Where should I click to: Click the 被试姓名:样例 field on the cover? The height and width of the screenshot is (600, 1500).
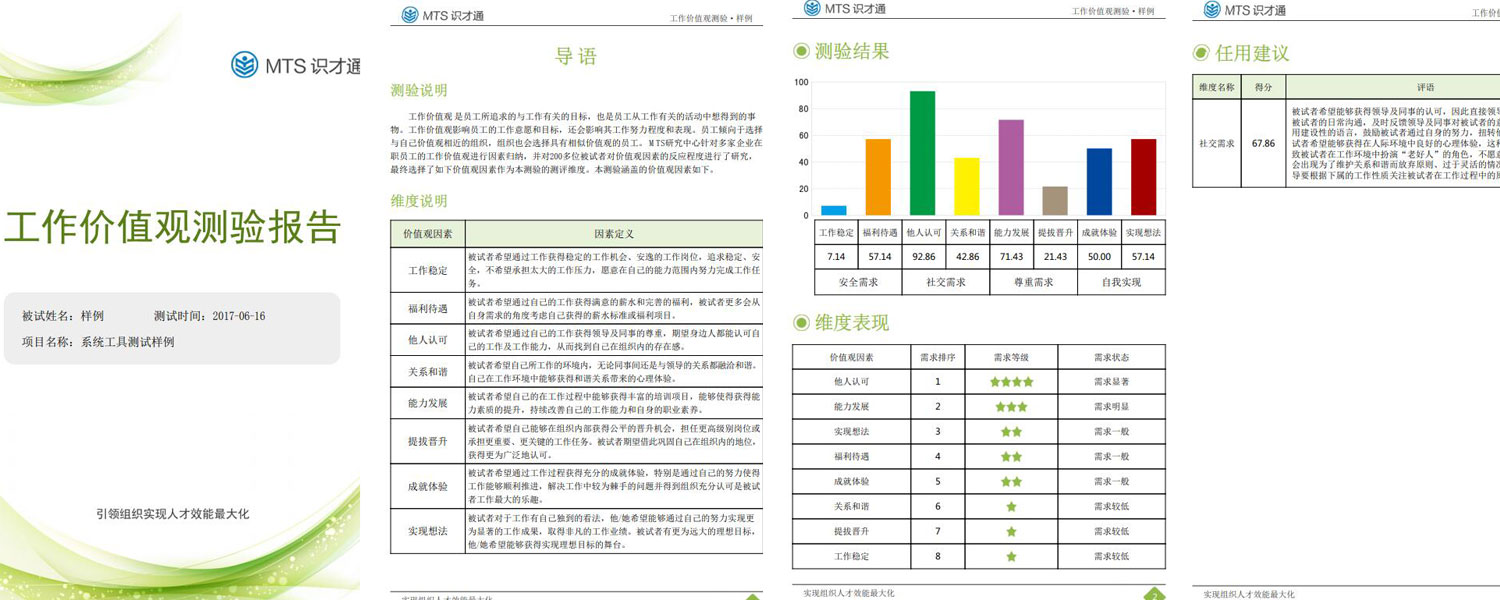coord(63,316)
